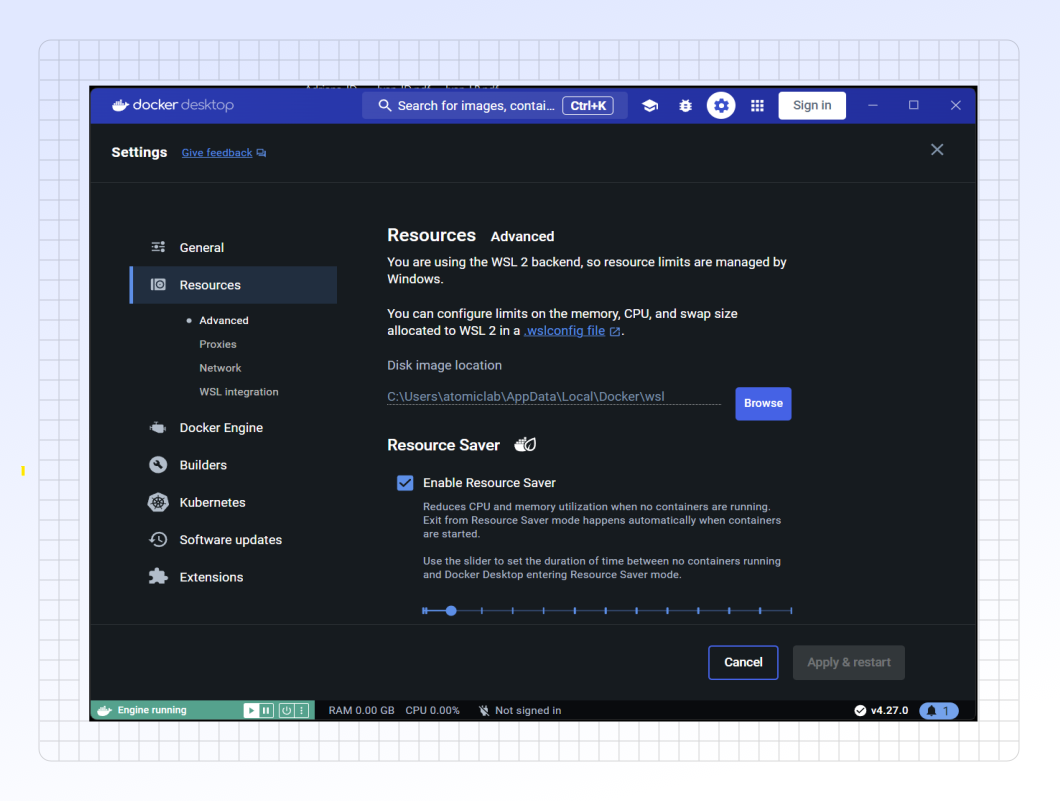Click the Troubleshoot bug icon

pos(685,106)
